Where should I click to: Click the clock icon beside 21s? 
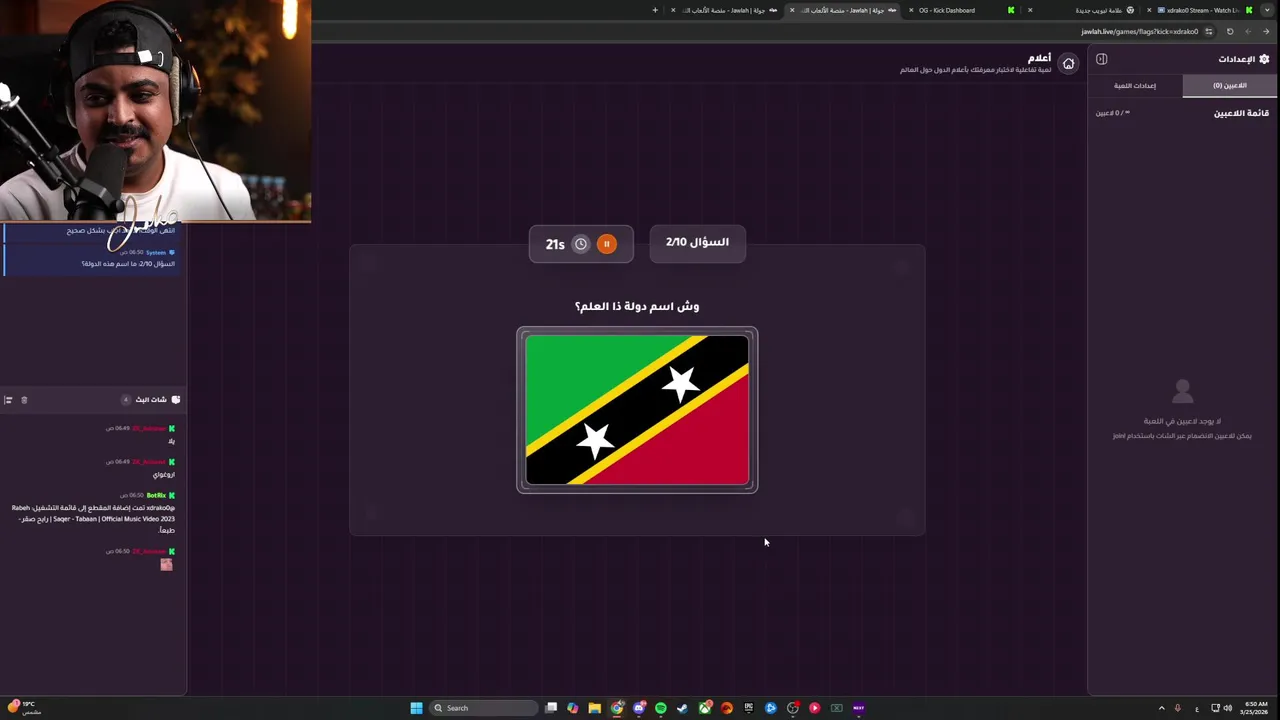tap(580, 244)
